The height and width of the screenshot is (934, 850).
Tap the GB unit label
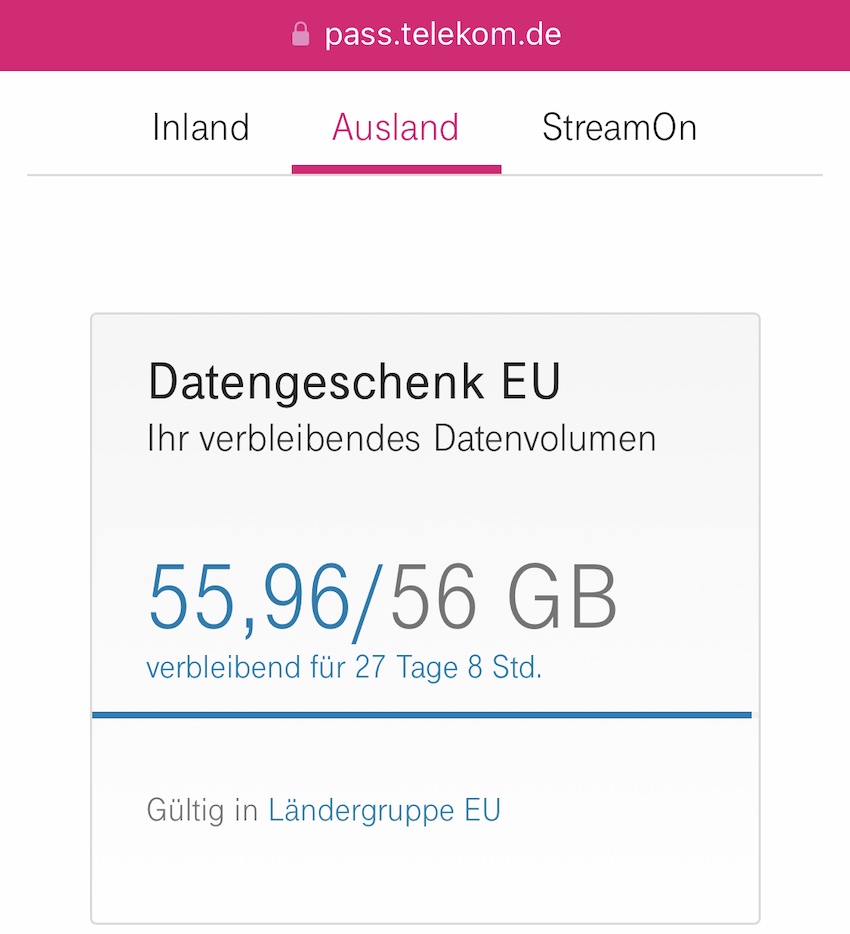click(562, 597)
